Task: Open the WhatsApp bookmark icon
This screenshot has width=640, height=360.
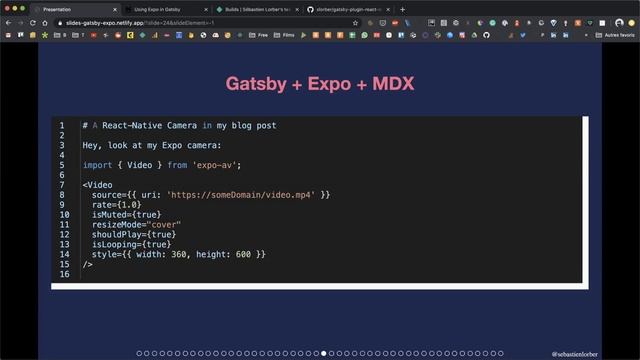Action: (364, 36)
